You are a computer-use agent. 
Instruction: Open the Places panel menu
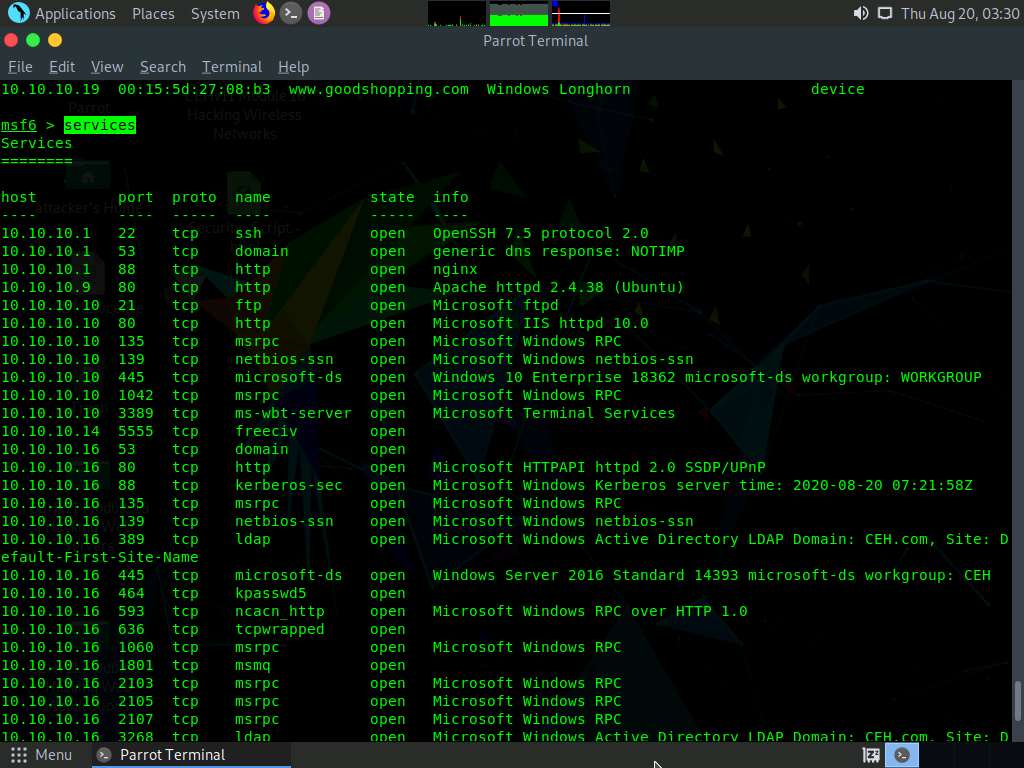point(153,14)
